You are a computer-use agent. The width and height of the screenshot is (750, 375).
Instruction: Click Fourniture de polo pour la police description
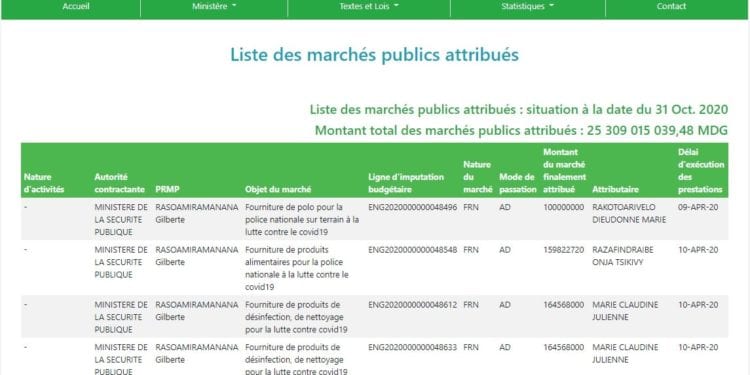pos(302,220)
